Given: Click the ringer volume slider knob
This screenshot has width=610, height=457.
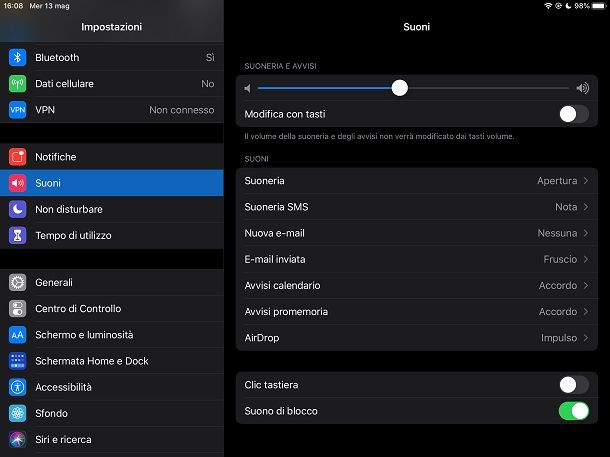Looking at the screenshot, I should click(400, 88).
